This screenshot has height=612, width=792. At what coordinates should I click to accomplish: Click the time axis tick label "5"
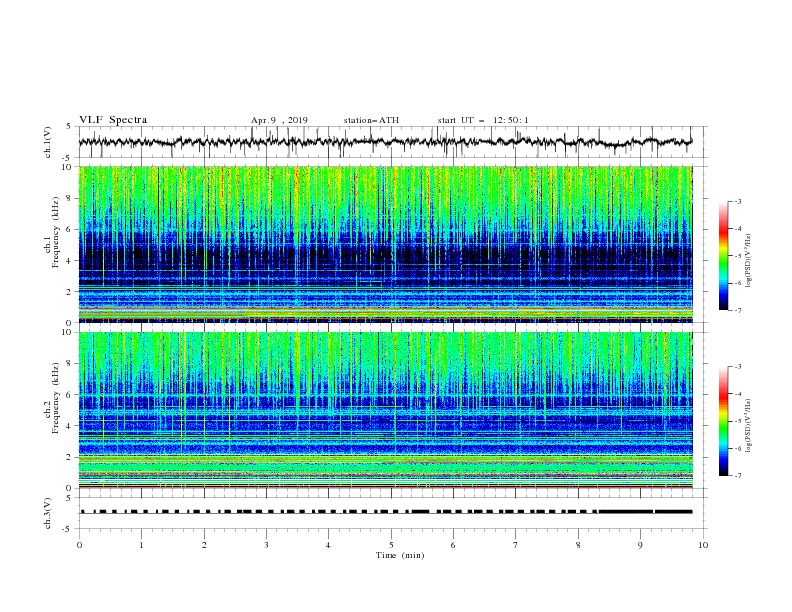click(391, 545)
